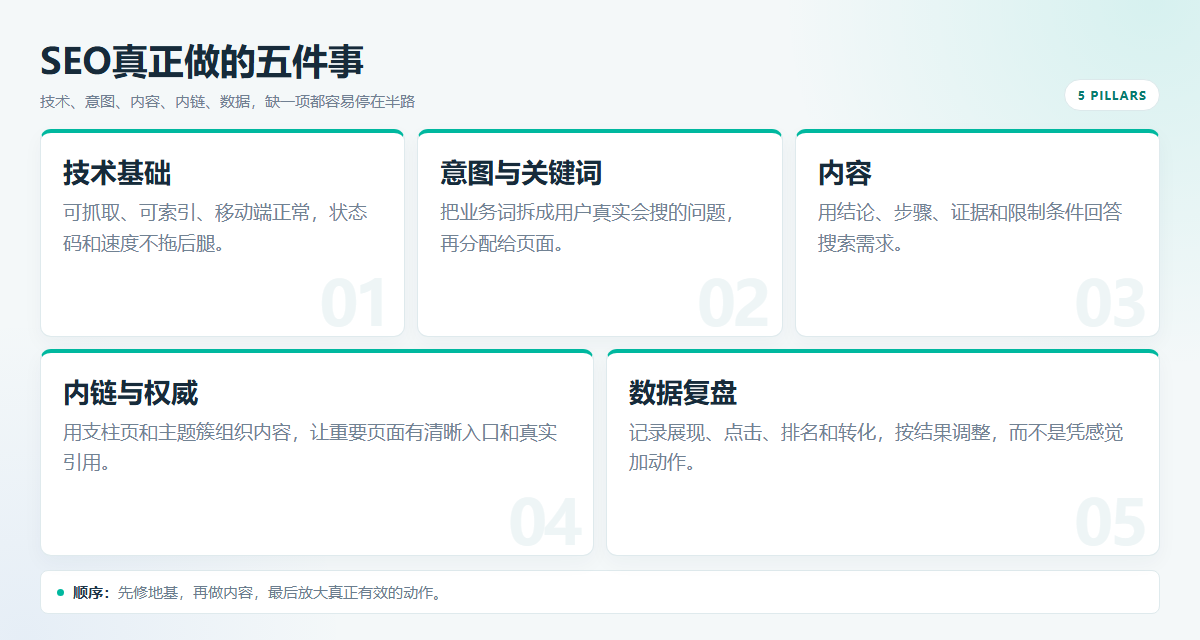Select the 数据复盘 card heading
The image size is (1200, 640).
683,393
